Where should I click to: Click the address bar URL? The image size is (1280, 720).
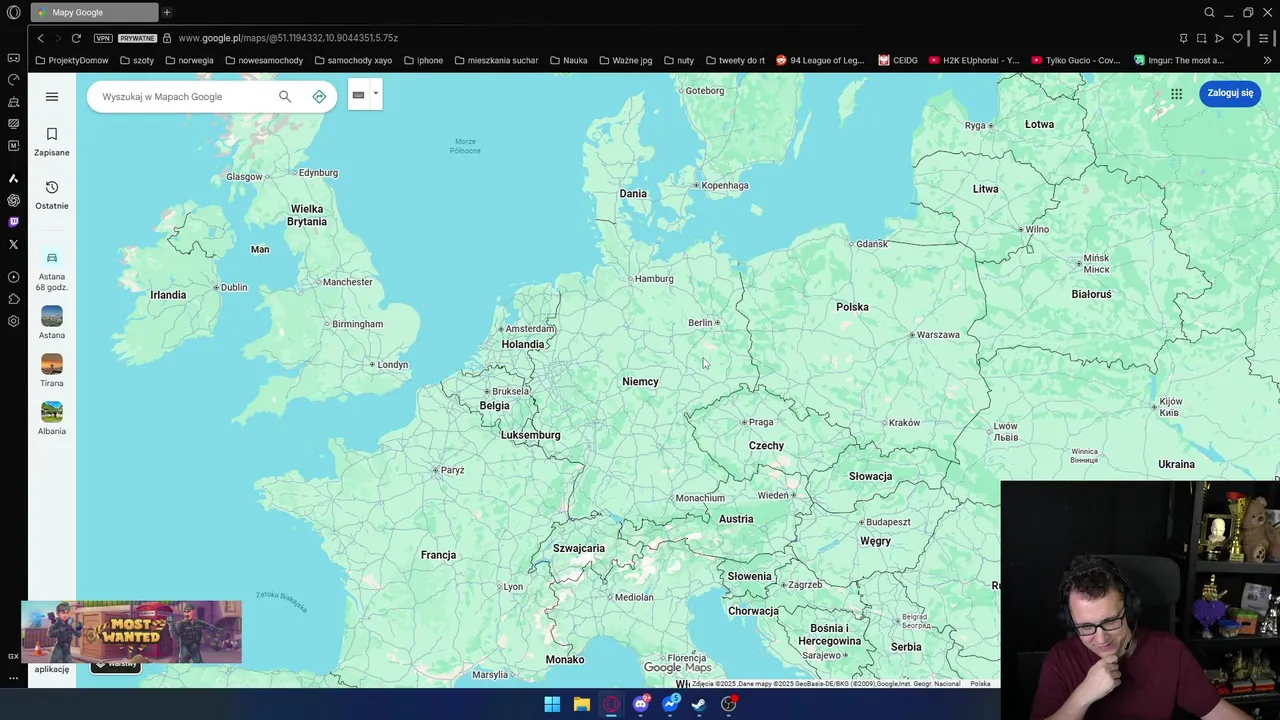(288, 38)
